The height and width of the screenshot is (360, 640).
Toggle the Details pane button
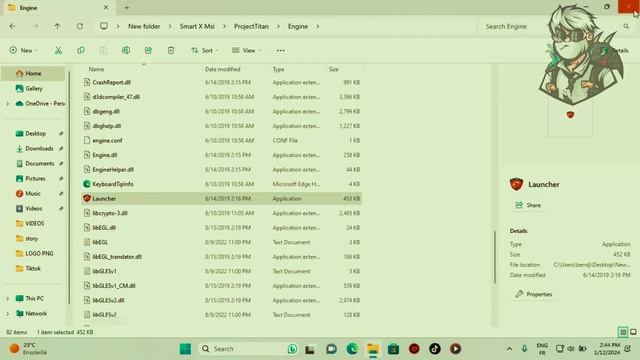coord(614,50)
